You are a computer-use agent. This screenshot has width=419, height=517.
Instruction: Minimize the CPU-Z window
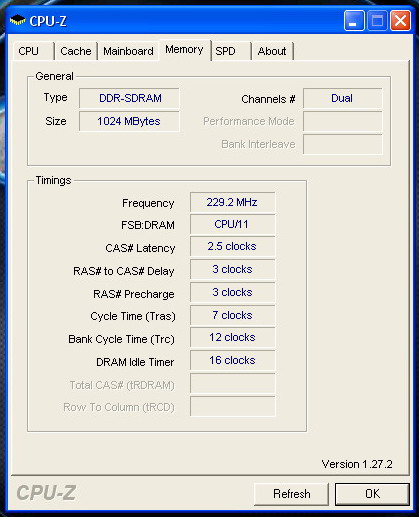354,21
